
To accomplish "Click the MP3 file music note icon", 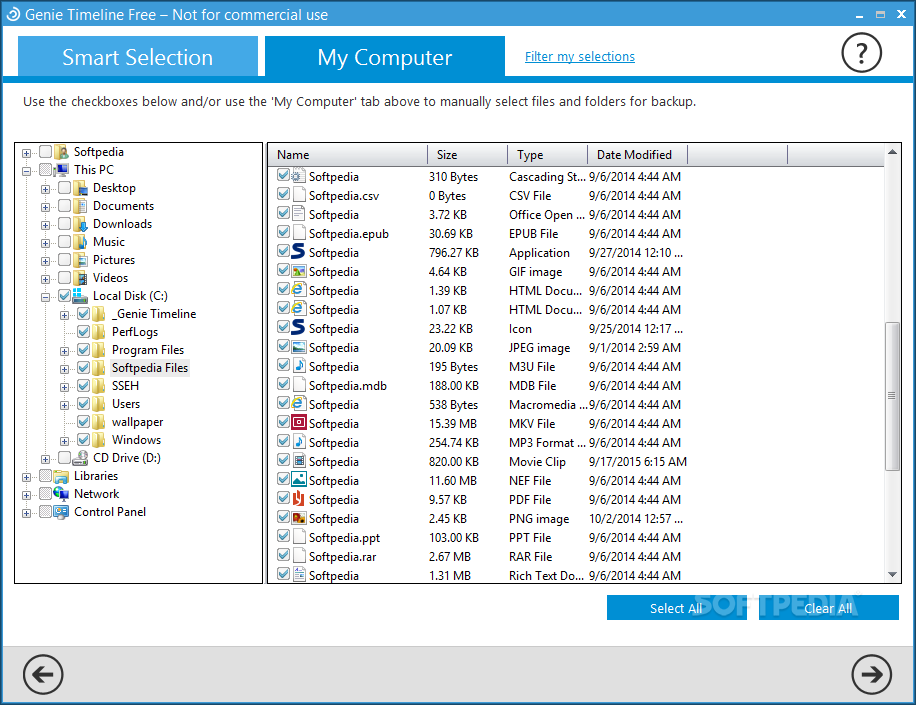I will click(299, 441).
